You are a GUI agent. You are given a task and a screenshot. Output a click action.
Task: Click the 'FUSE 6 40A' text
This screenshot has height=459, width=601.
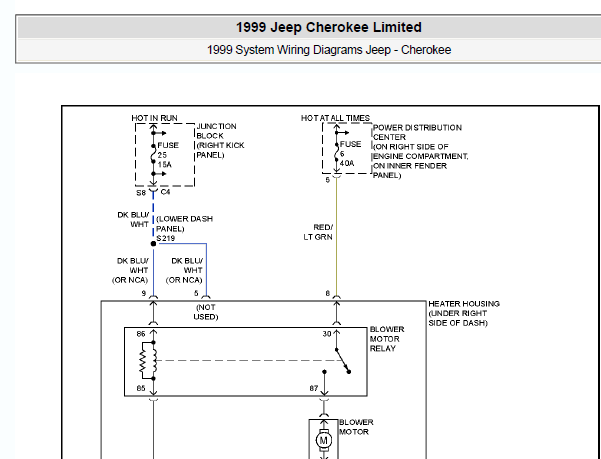pyautogui.click(x=350, y=154)
